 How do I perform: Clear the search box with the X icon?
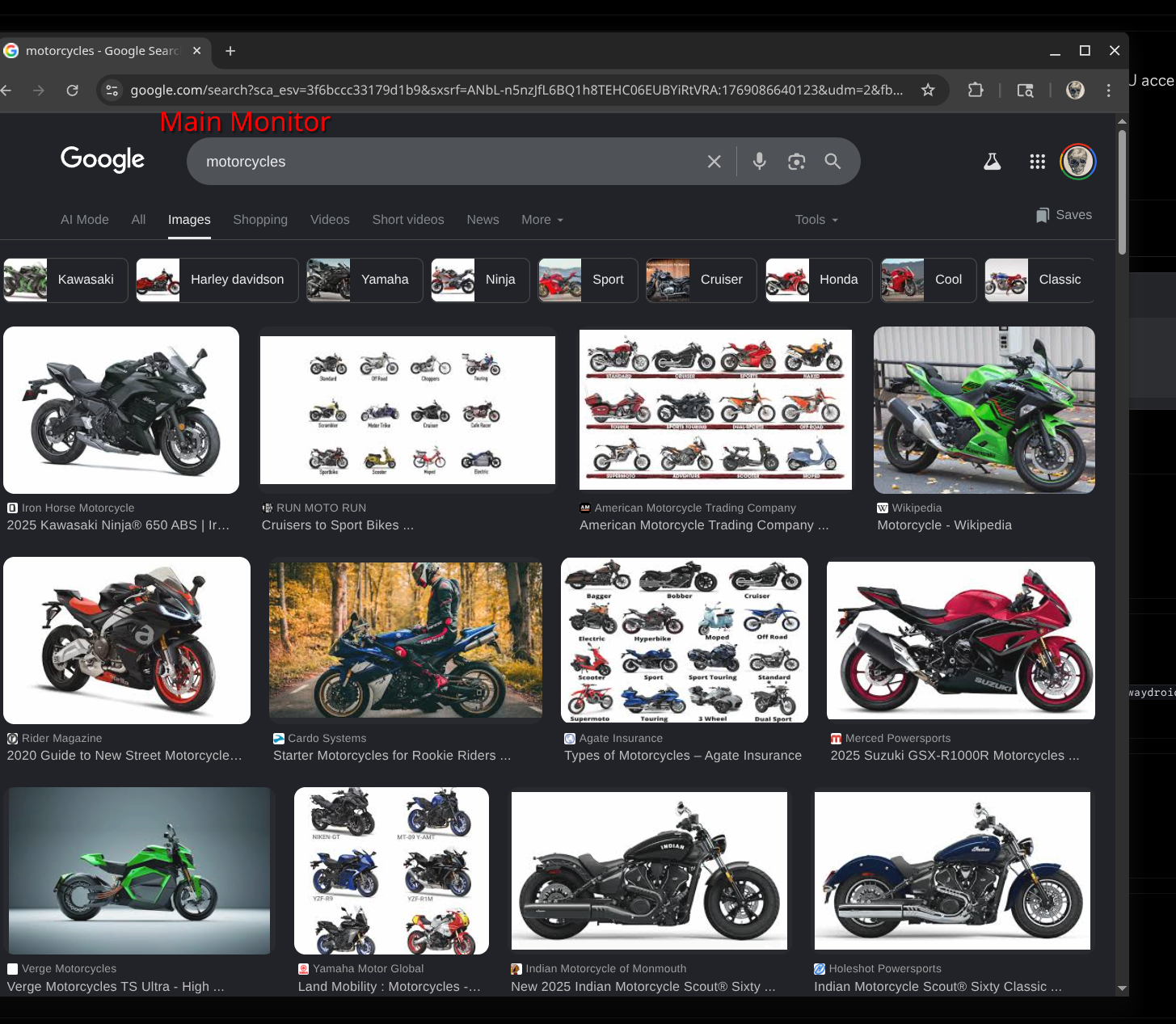coord(714,162)
